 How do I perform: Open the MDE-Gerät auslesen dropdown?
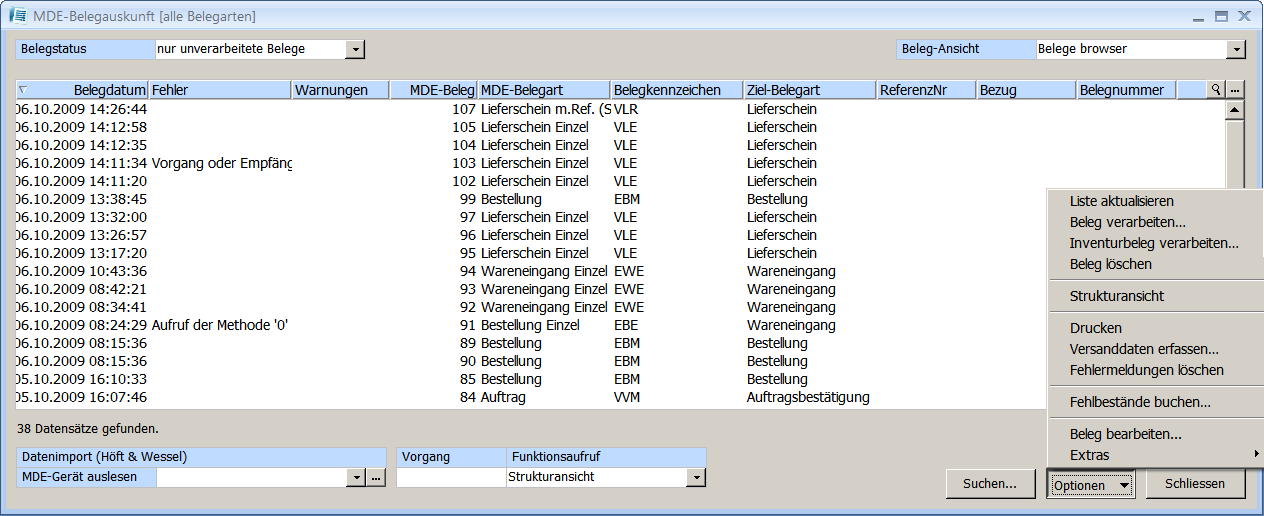click(x=356, y=478)
